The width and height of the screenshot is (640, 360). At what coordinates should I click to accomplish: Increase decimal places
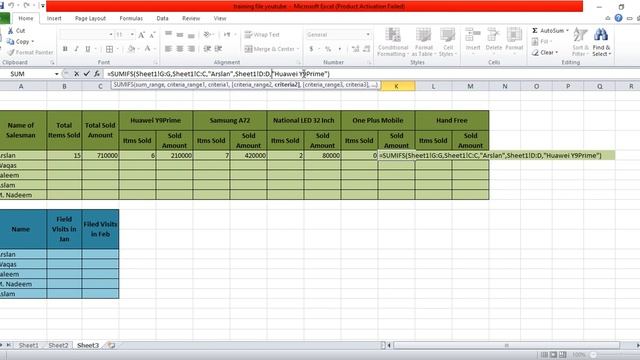[355, 49]
